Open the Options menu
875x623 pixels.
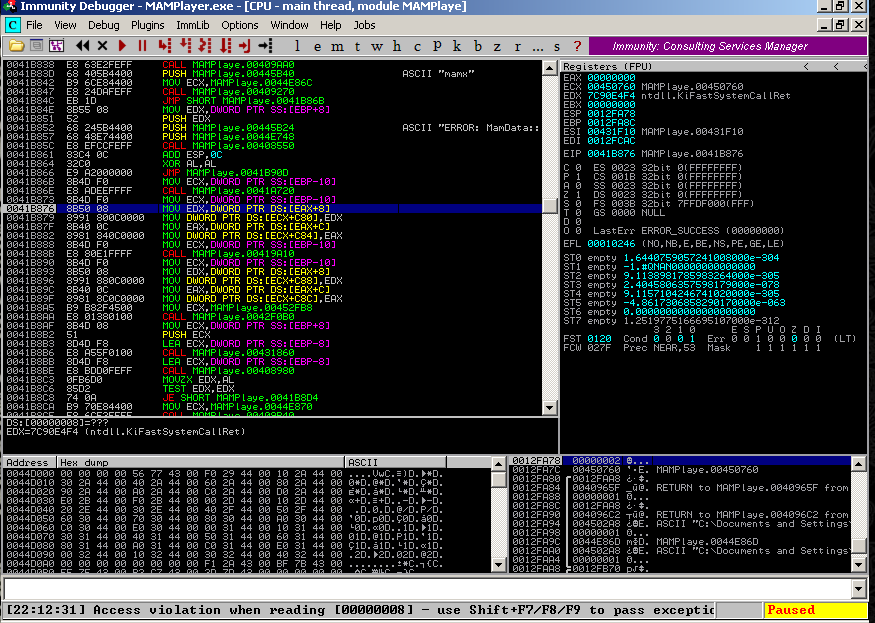[240, 25]
